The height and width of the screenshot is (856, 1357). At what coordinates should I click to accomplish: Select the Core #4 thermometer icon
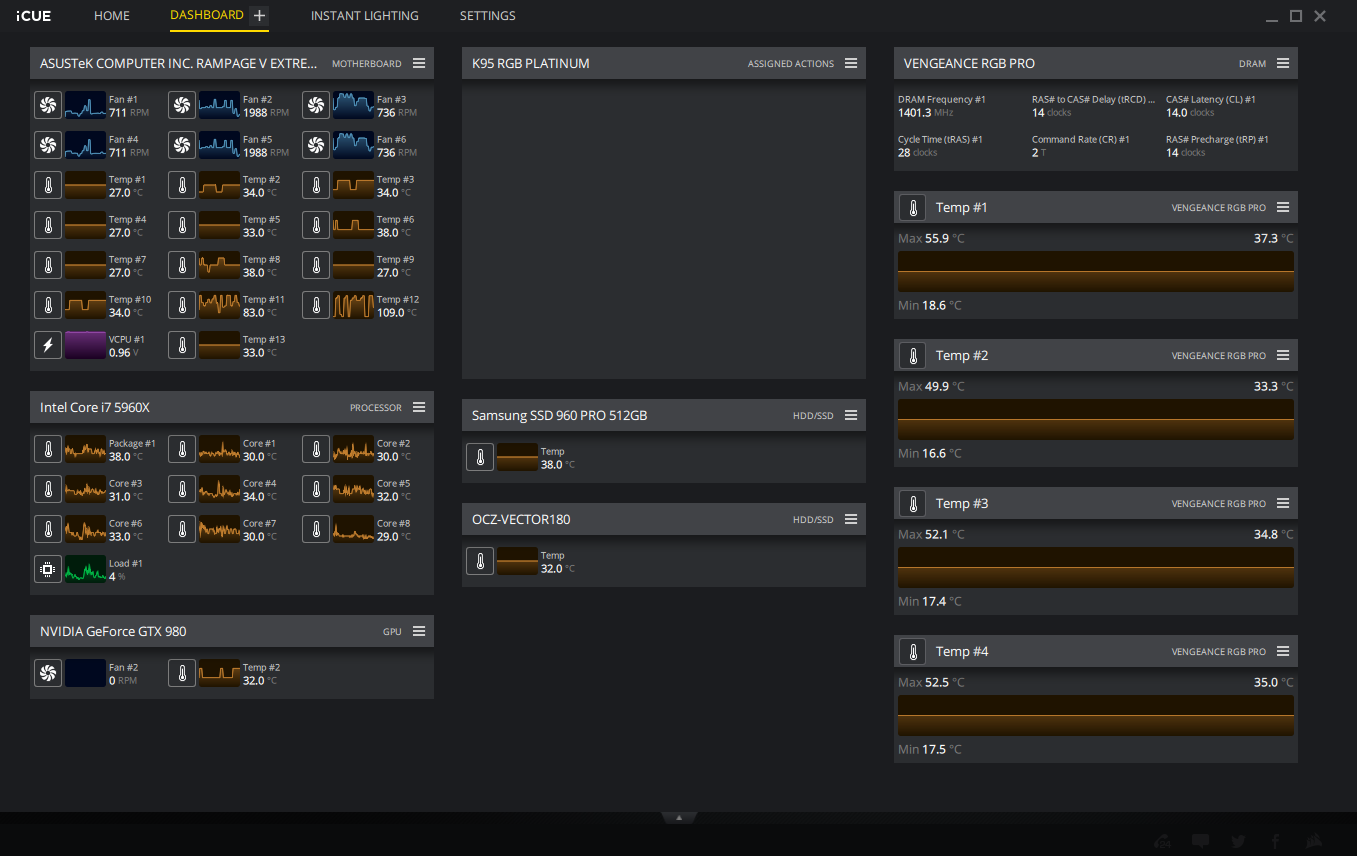181,490
